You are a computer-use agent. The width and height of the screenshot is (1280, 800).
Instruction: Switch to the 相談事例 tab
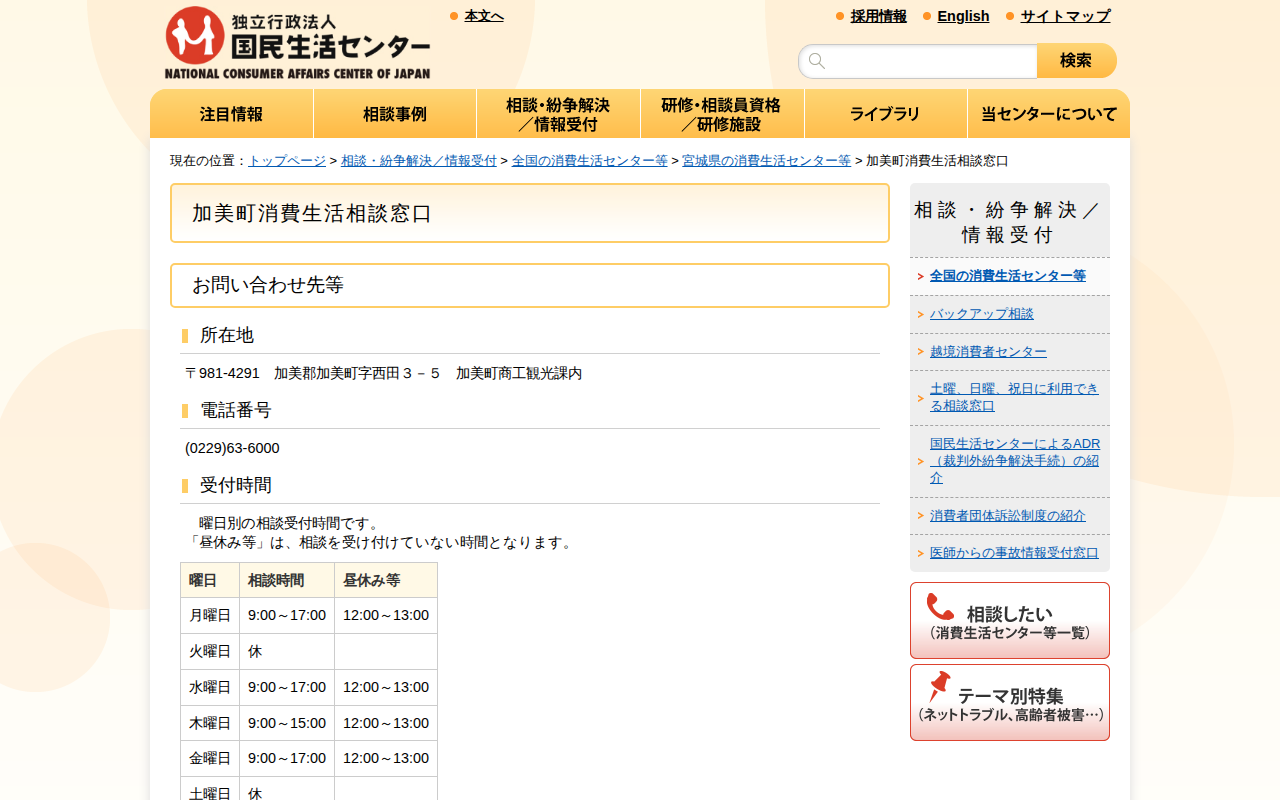tap(395, 113)
